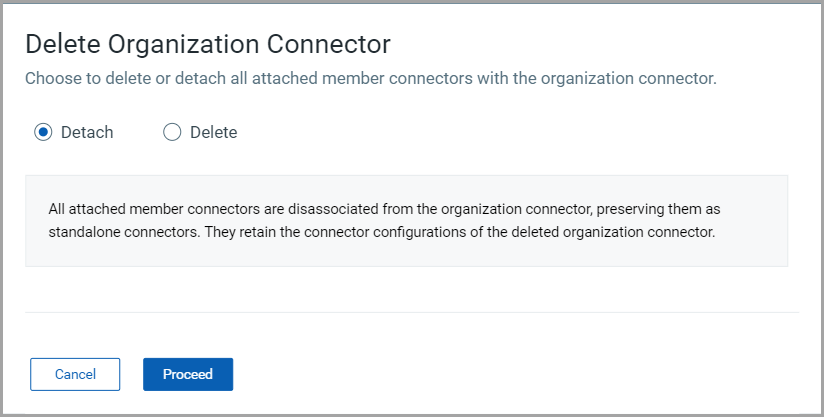
Task: Click the Detach option label text
Action: (x=87, y=132)
